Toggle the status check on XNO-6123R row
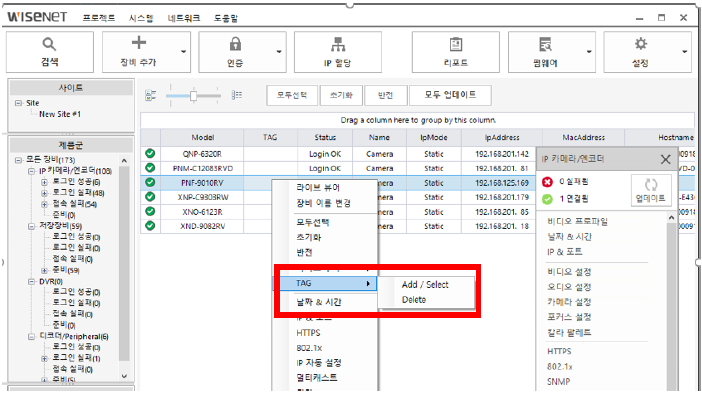 pos(150,211)
